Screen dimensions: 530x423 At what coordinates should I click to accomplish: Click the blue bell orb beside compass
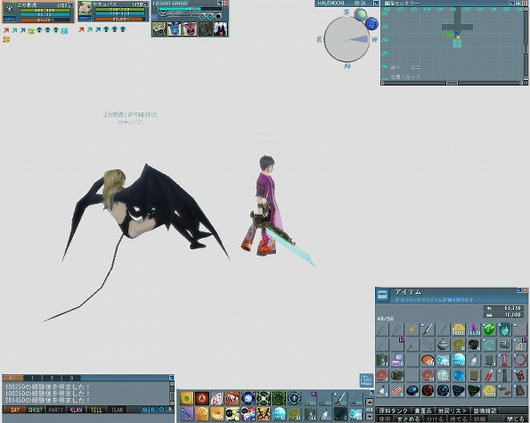click(x=372, y=24)
